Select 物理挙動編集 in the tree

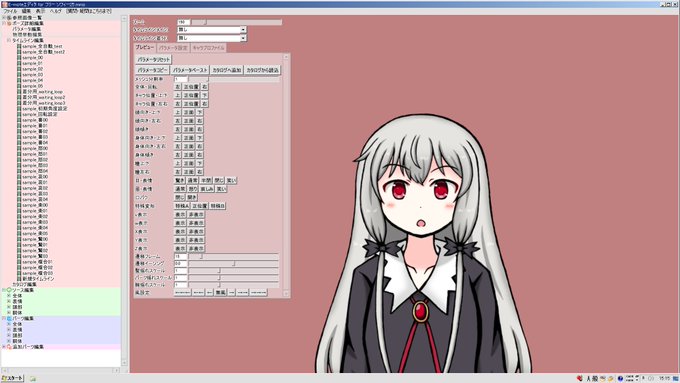[x=27, y=35]
